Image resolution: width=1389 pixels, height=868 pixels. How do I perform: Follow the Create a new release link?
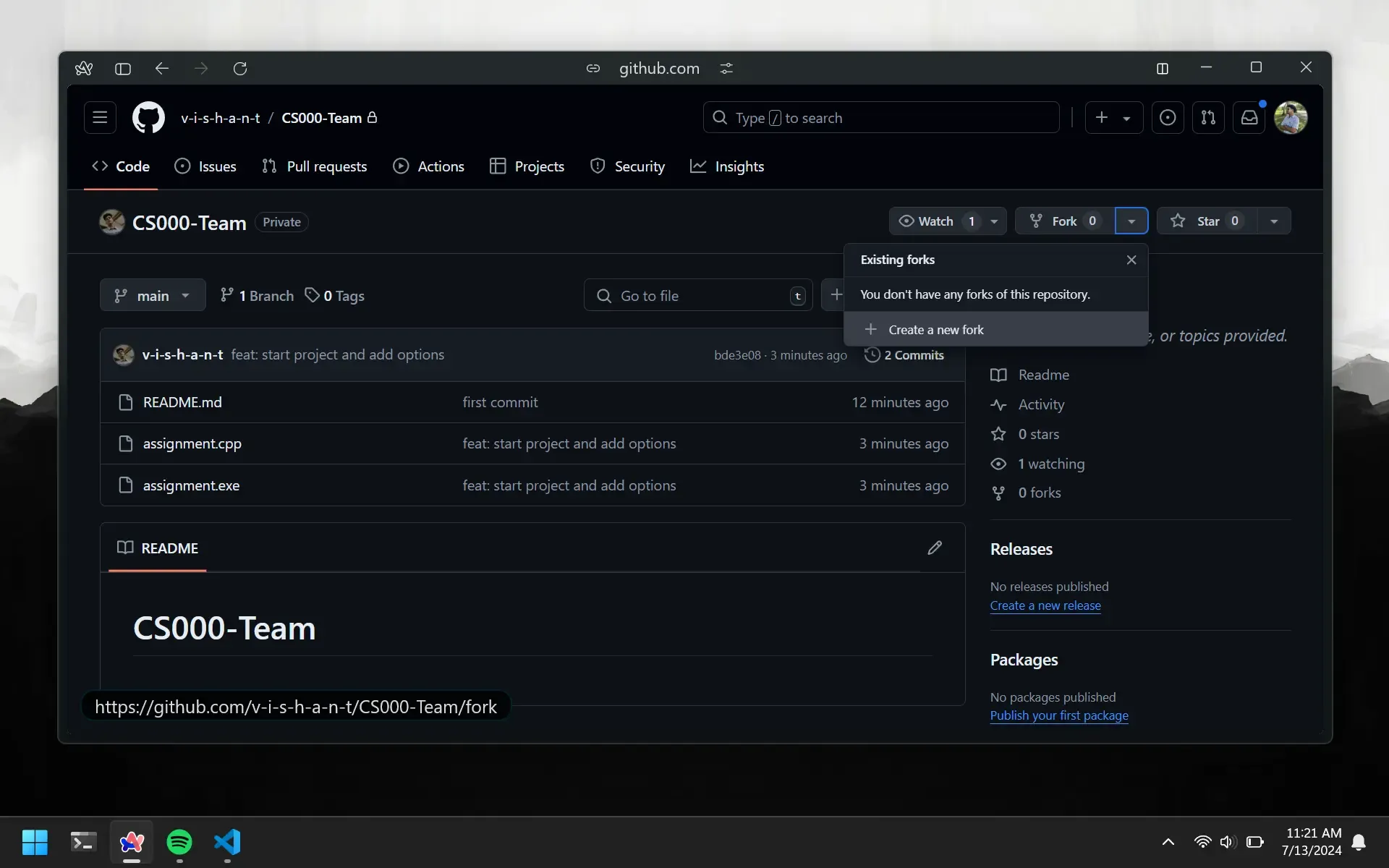[1045, 605]
